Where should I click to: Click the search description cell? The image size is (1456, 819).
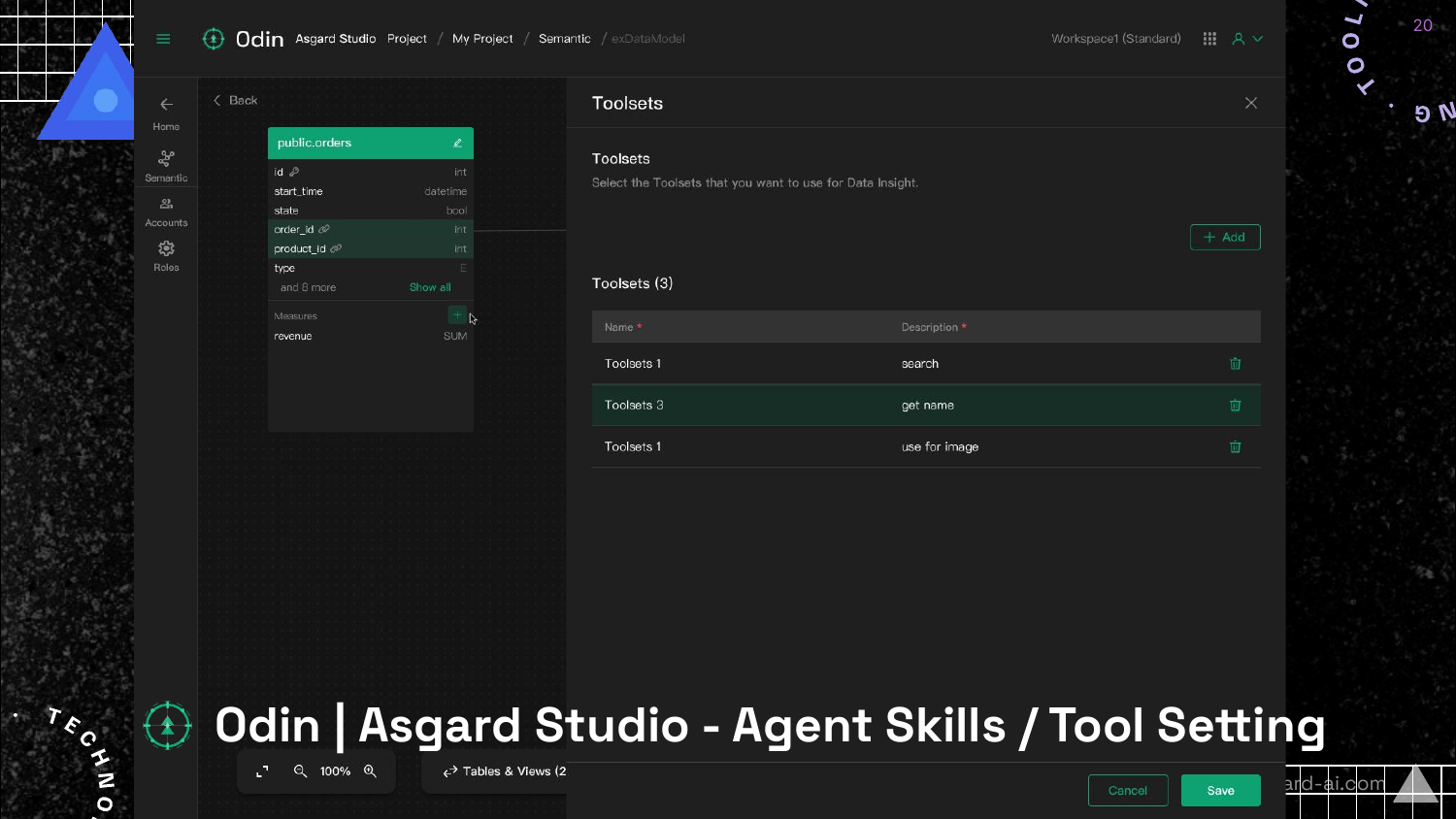pyautogui.click(x=920, y=364)
